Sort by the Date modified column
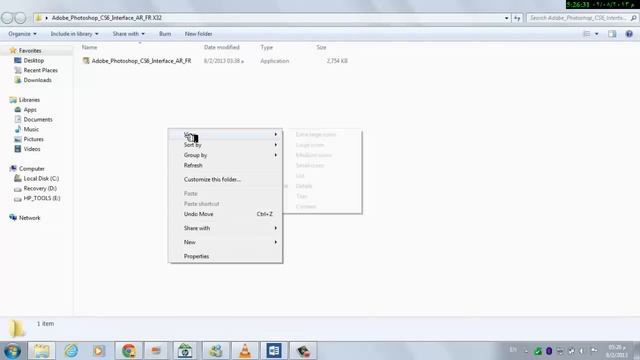 [222, 47]
